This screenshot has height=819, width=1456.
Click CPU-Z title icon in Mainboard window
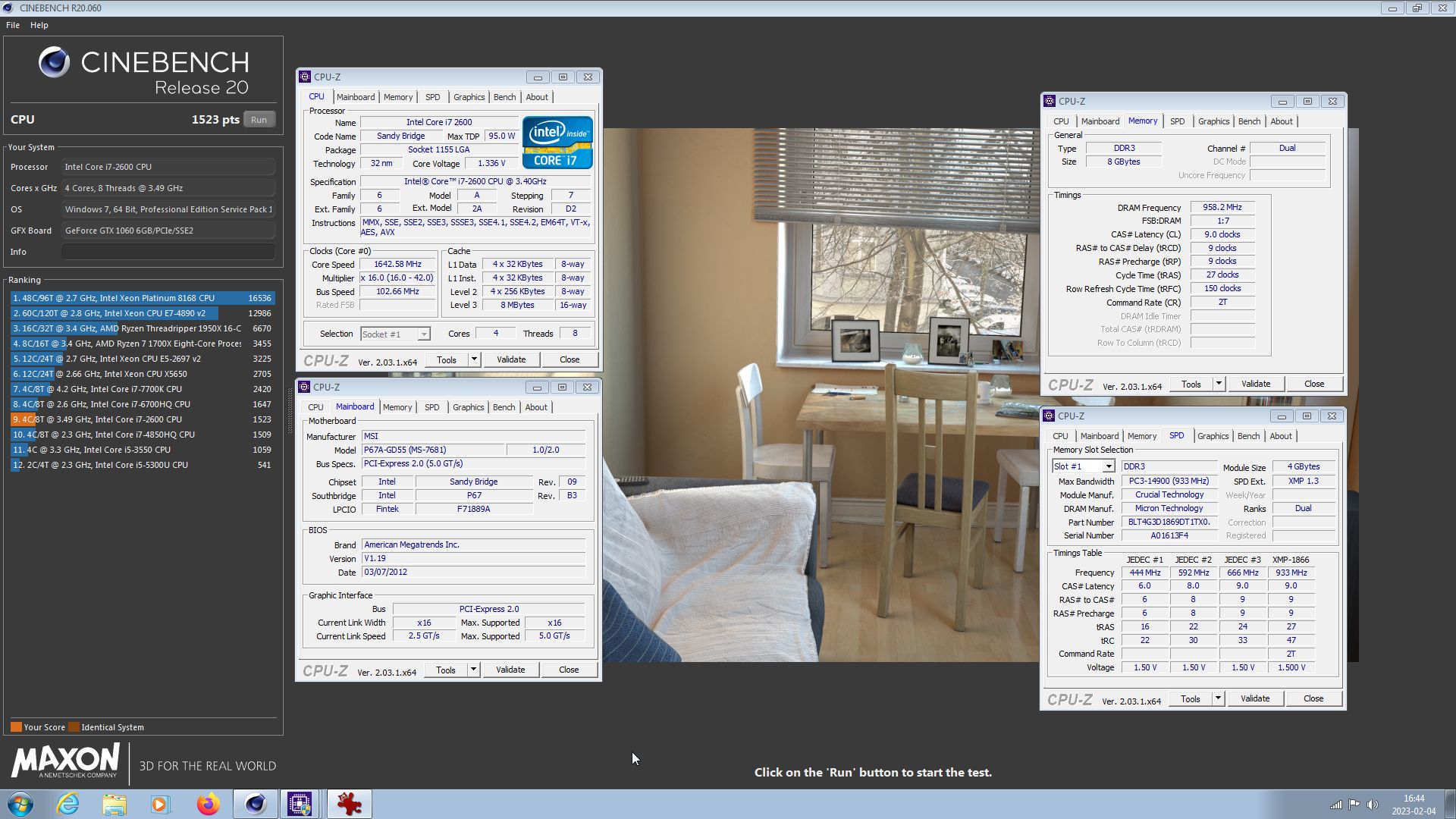click(304, 387)
